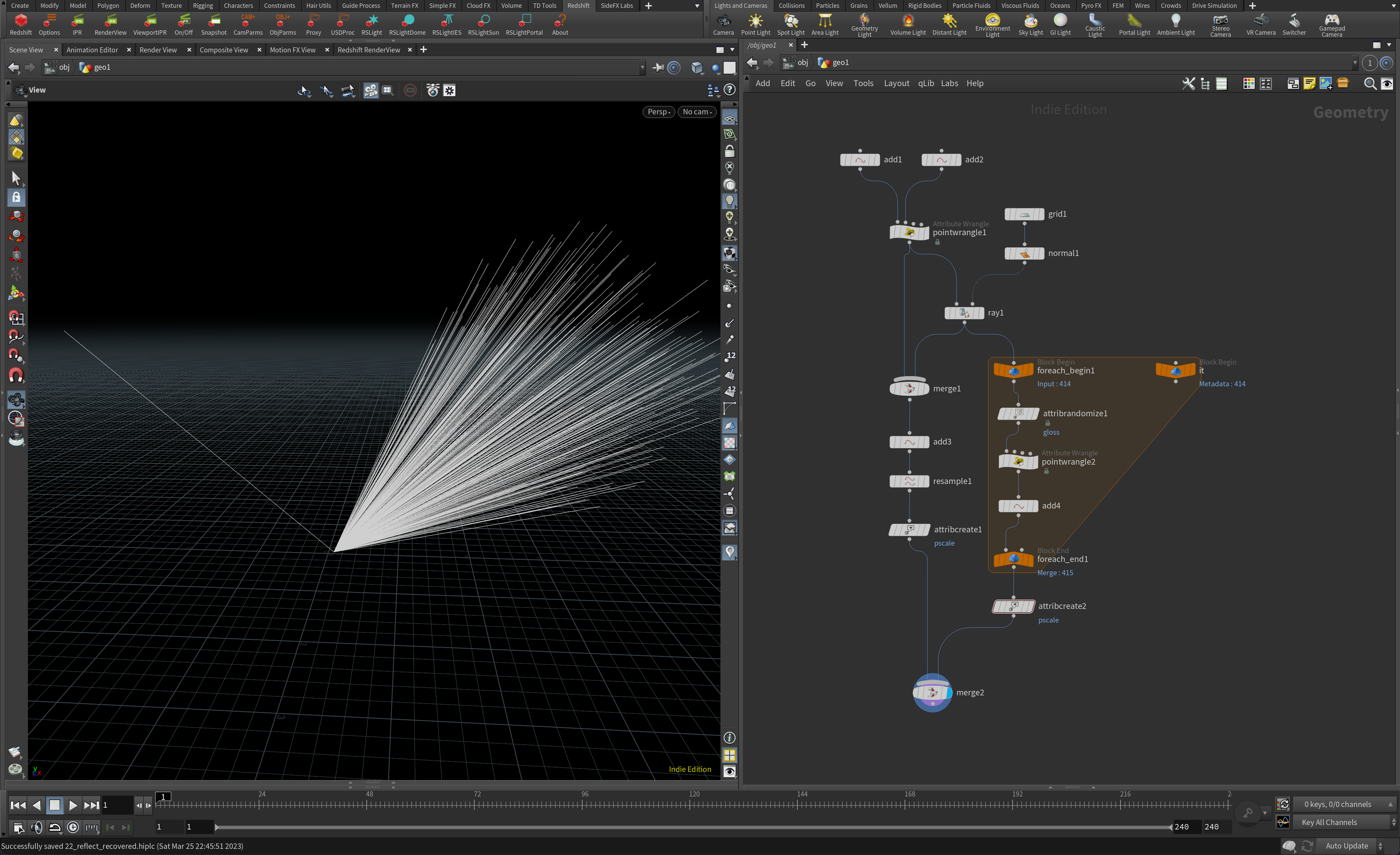
Task: Select the VR Camera shelf tool
Action: (x=1261, y=25)
